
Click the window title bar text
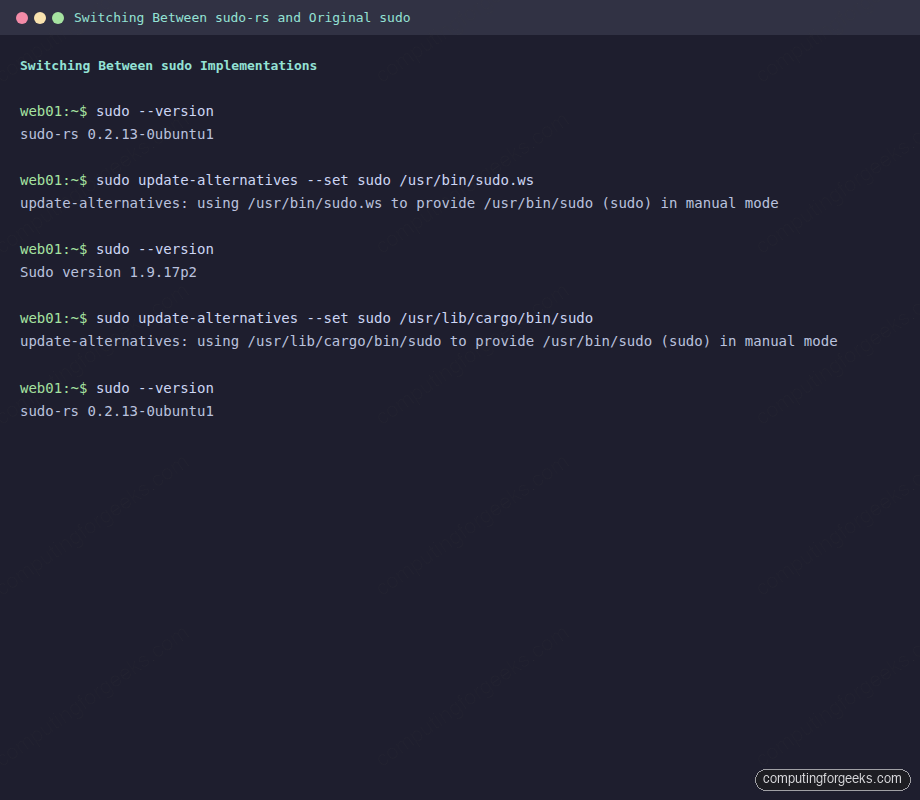pos(245,17)
